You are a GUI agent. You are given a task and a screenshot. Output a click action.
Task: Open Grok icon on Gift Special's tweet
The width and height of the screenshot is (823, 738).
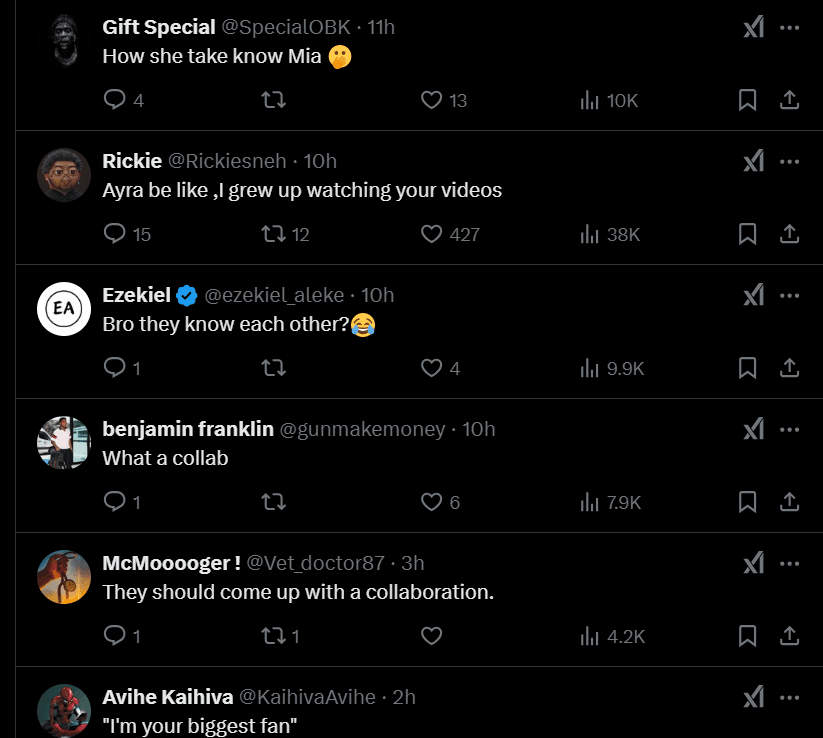click(754, 27)
